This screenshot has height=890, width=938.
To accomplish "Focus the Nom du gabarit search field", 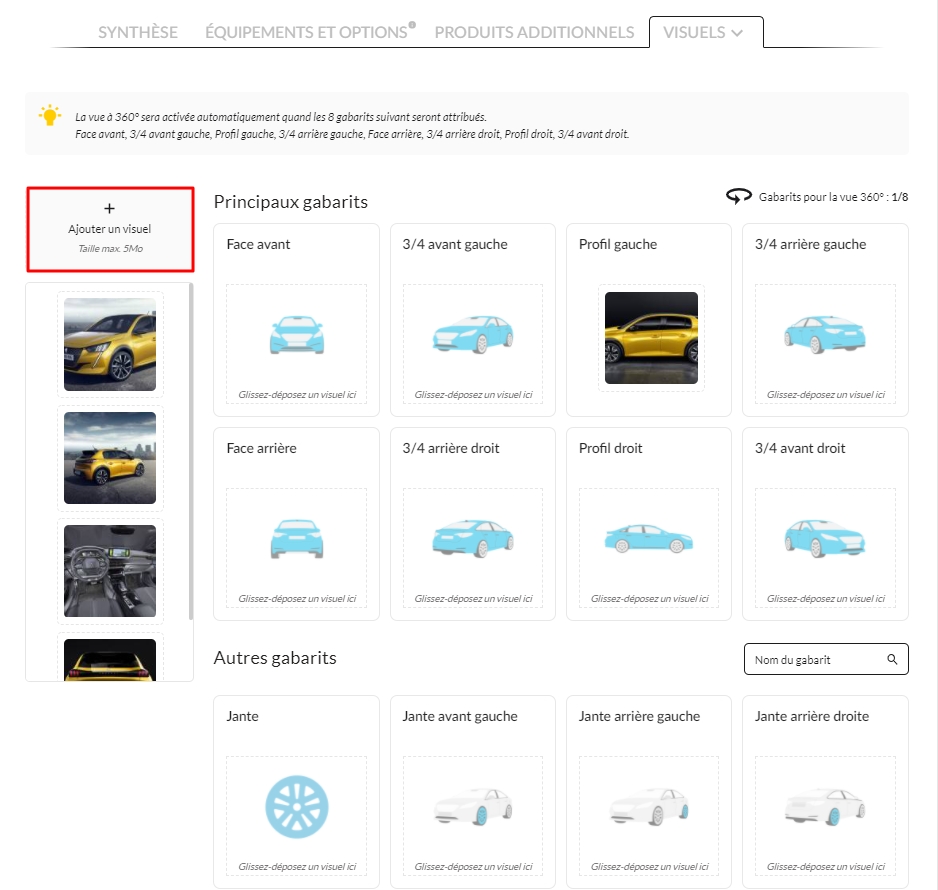I will [826, 659].
